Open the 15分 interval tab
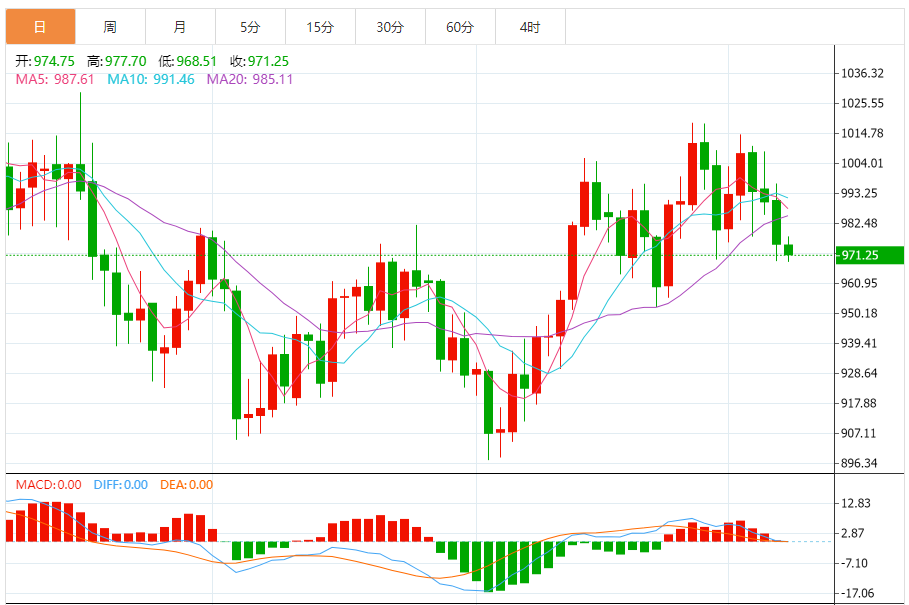909x605 pixels. coord(321,27)
